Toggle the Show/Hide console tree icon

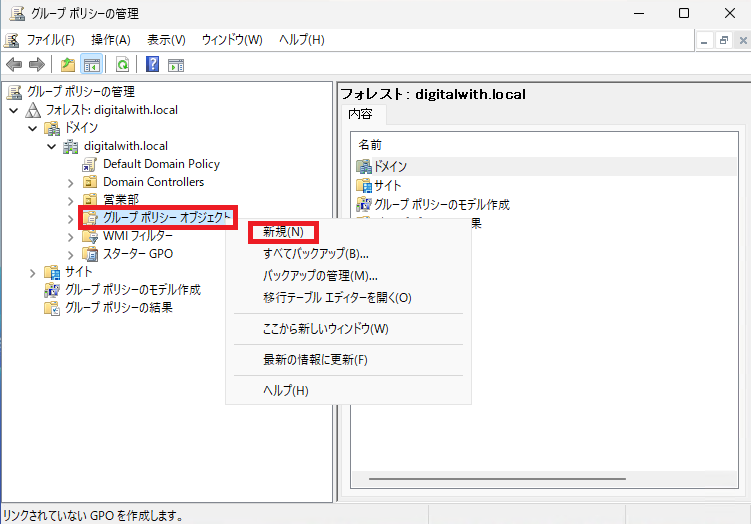tap(91, 64)
